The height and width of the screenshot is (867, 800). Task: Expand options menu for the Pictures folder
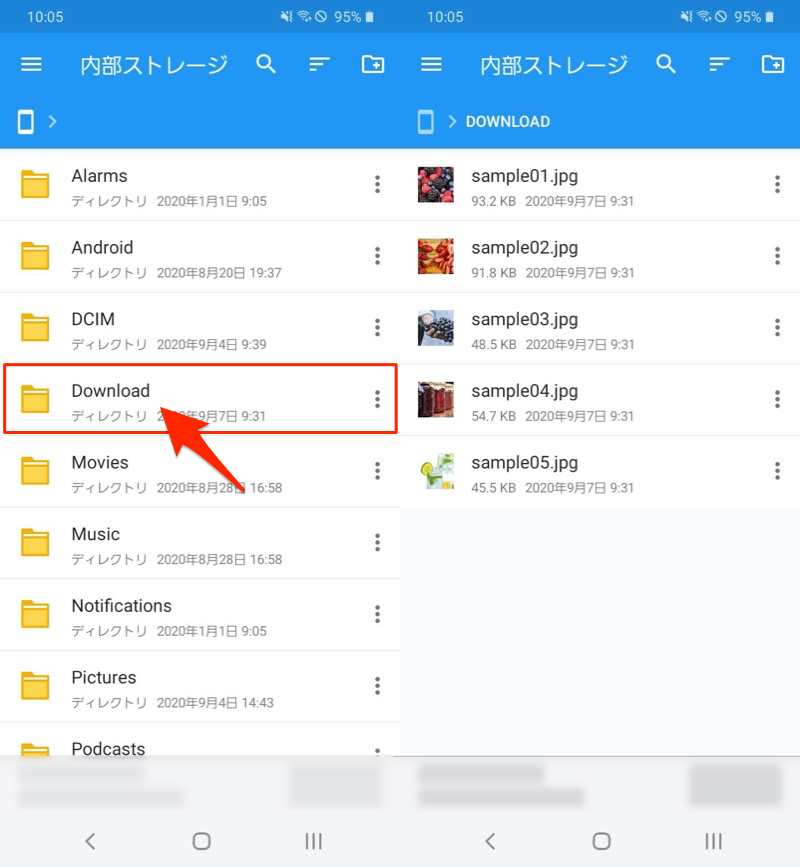pos(377,686)
